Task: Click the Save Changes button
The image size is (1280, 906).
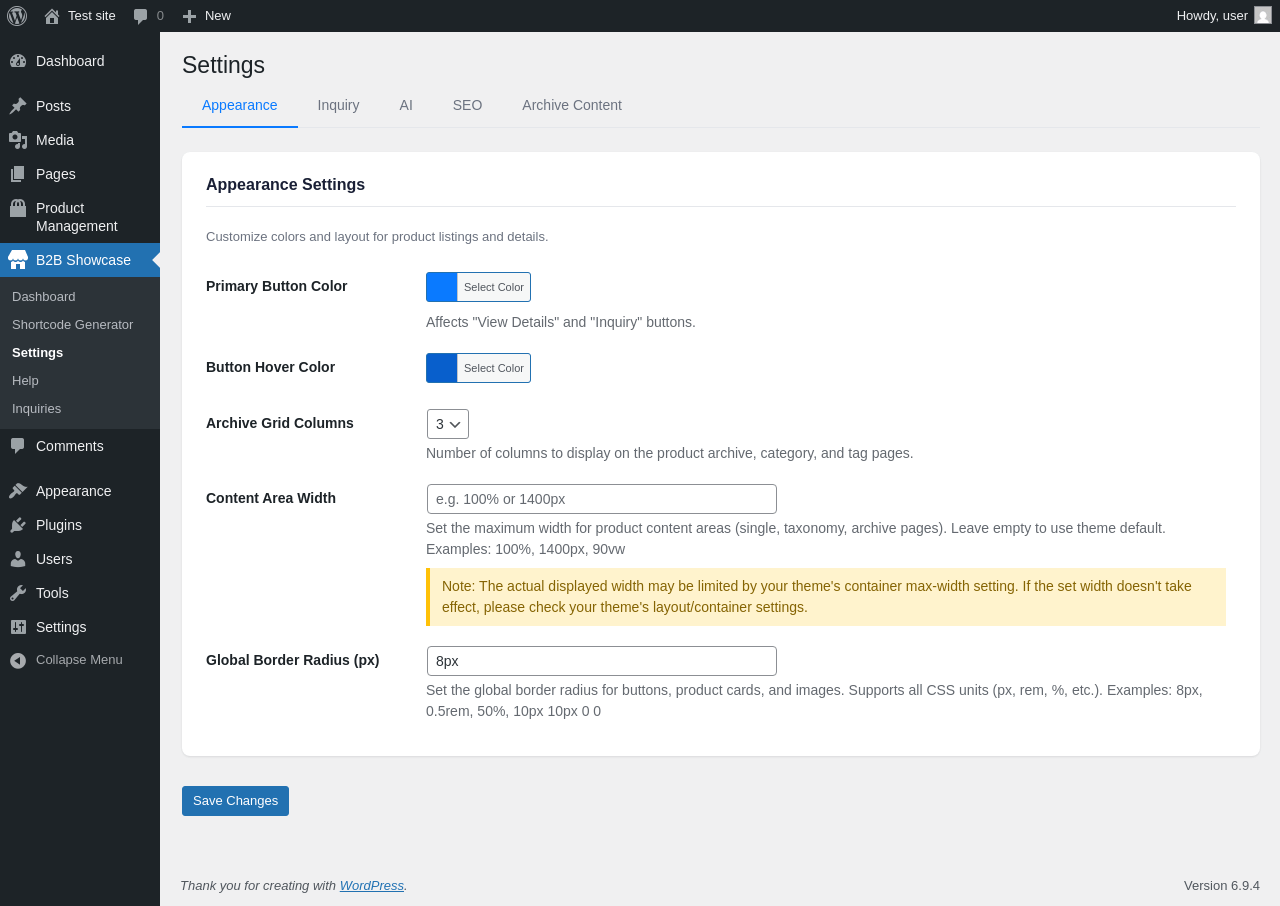Action: 235,801
